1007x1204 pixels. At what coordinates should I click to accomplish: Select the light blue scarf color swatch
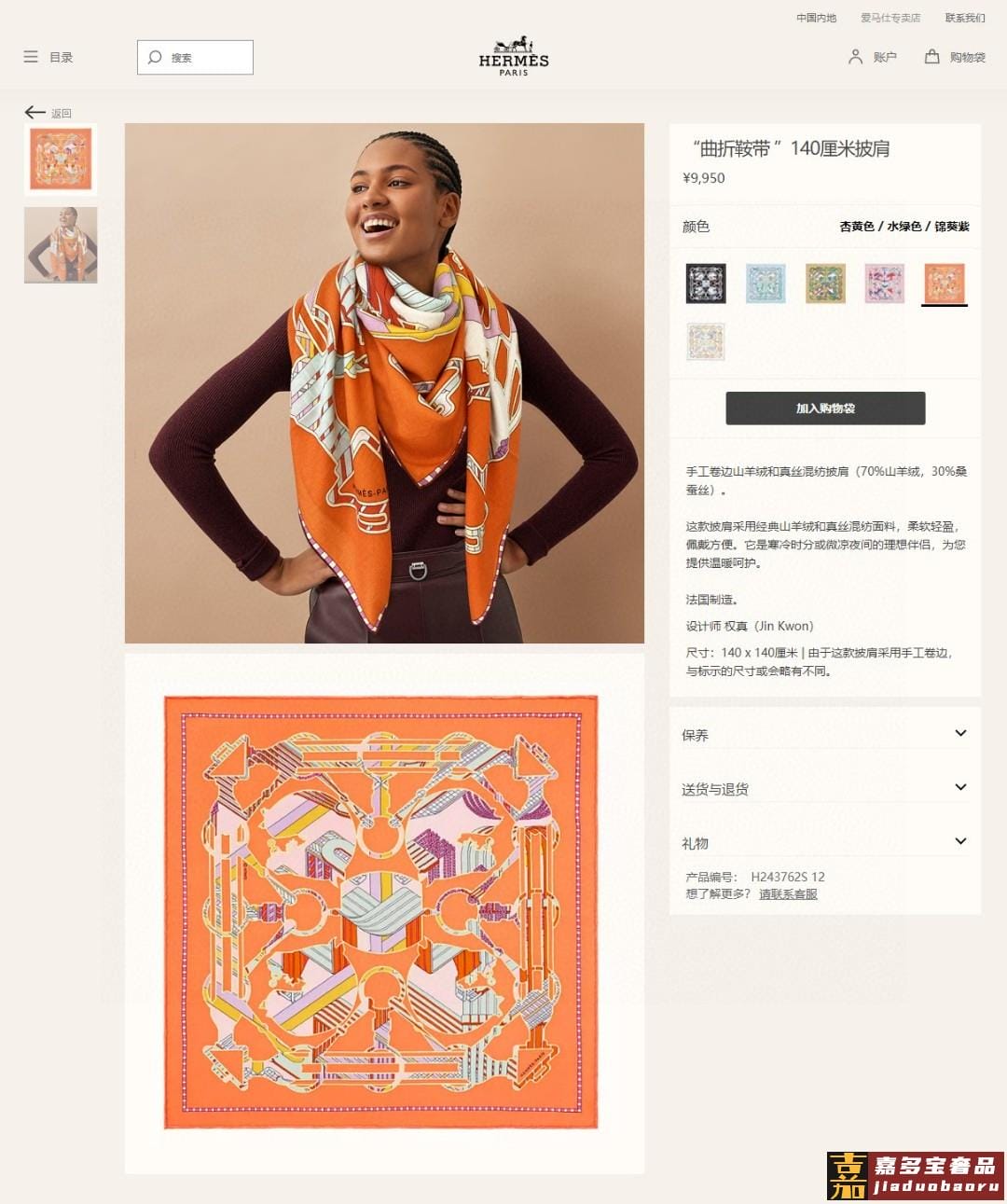click(766, 284)
